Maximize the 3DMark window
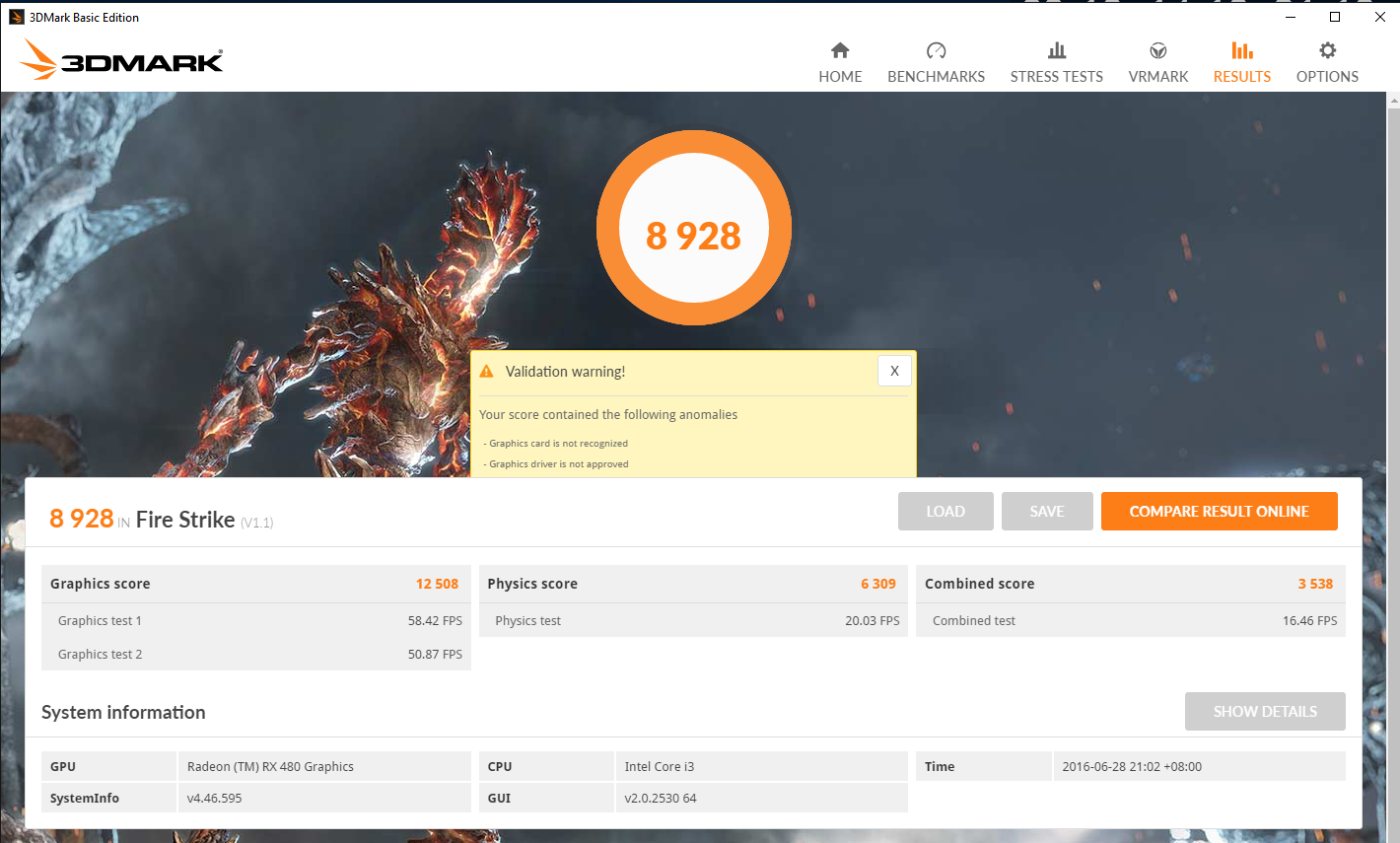The image size is (1400, 843). [x=1335, y=17]
